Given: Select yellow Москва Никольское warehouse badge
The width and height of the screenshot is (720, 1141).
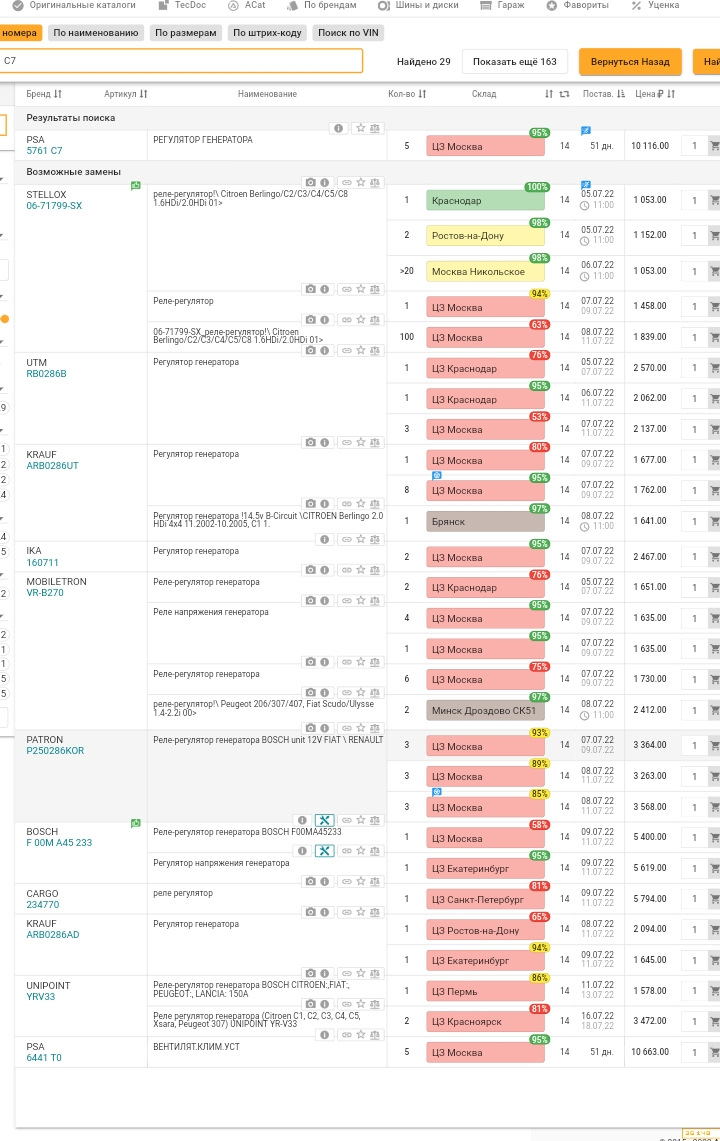Looking at the screenshot, I should coord(485,271).
